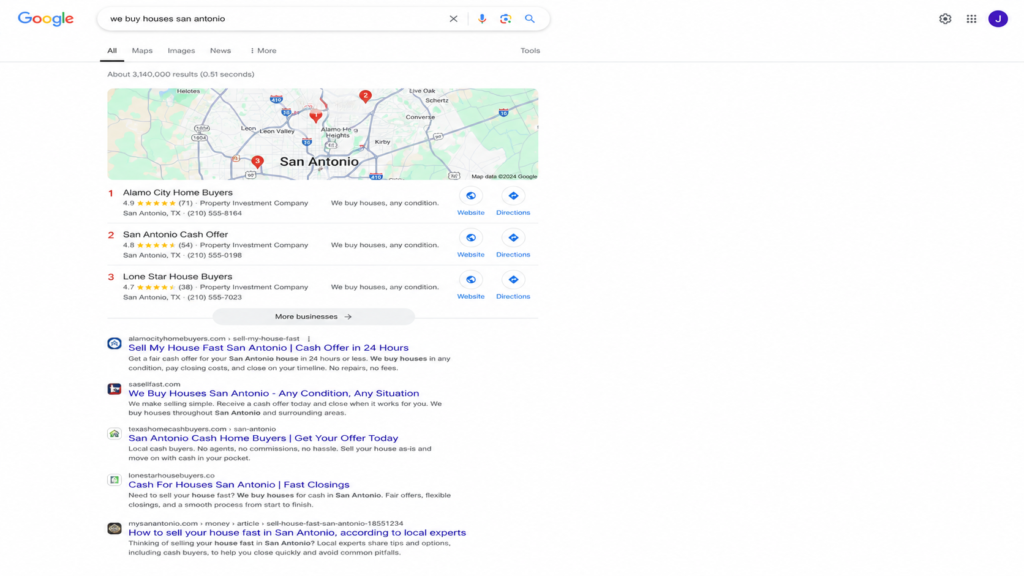Click the alamocityhomebuyers.com favicon
The image size is (1024, 576).
(114, 344)
